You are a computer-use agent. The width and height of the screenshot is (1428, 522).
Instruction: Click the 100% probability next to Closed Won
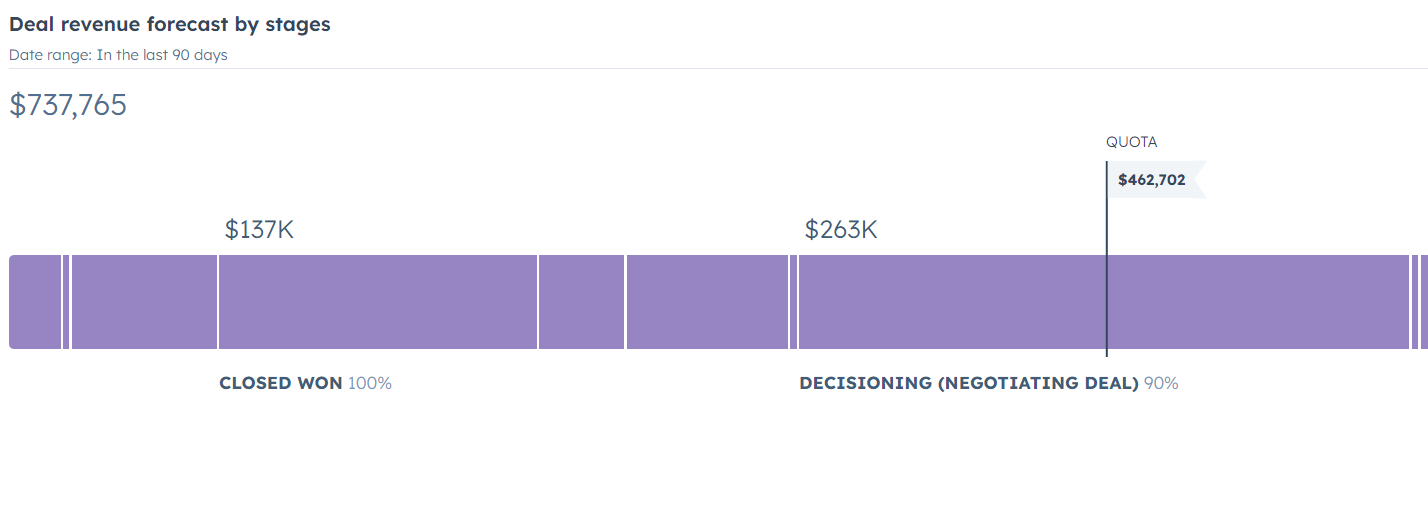[370, 383]
